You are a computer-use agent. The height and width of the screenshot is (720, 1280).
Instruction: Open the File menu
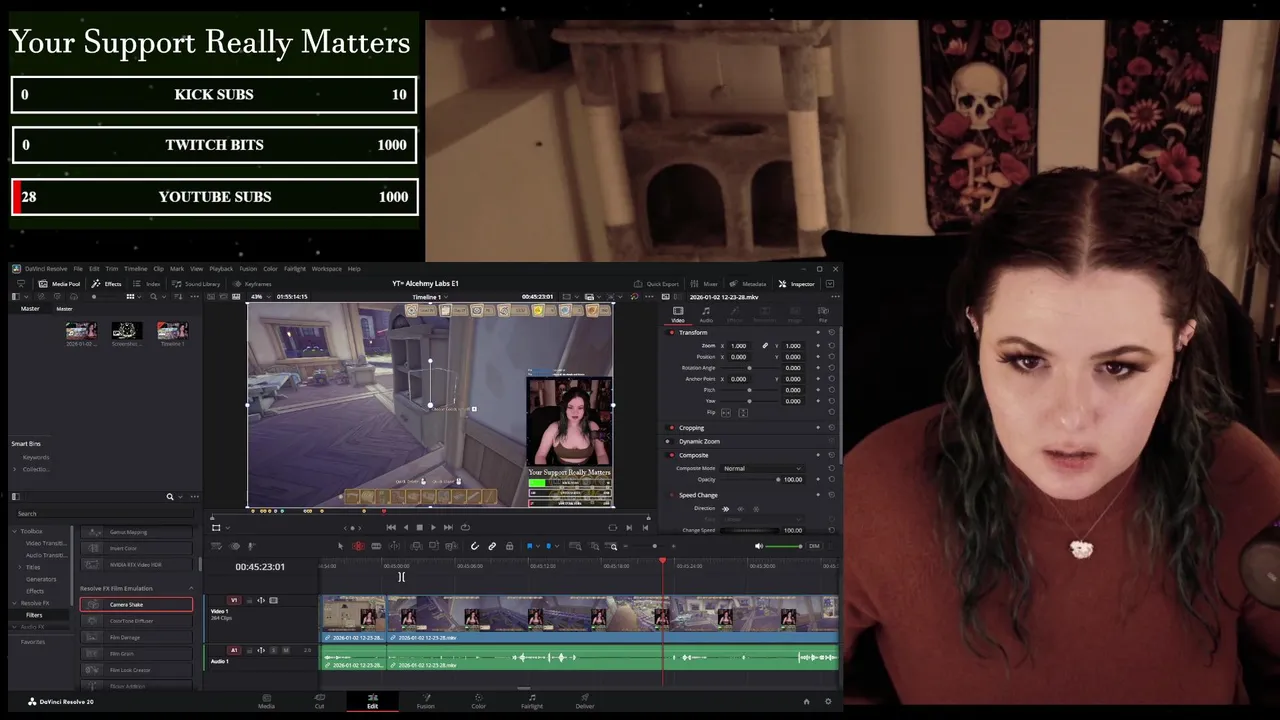point(78,269)
